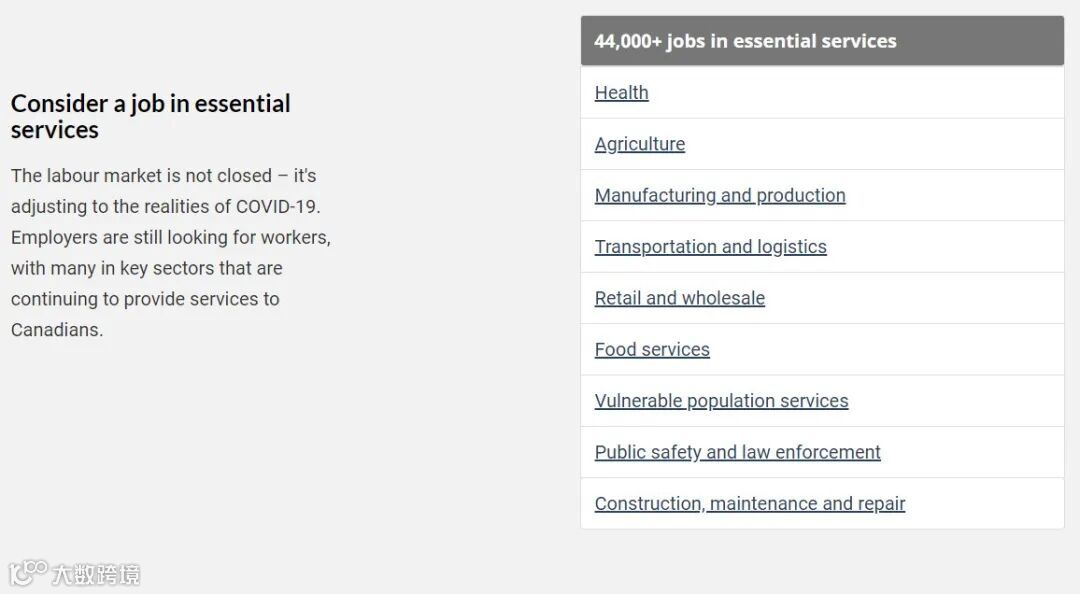Select Manufacturing and production link

(x=719, y=195)
